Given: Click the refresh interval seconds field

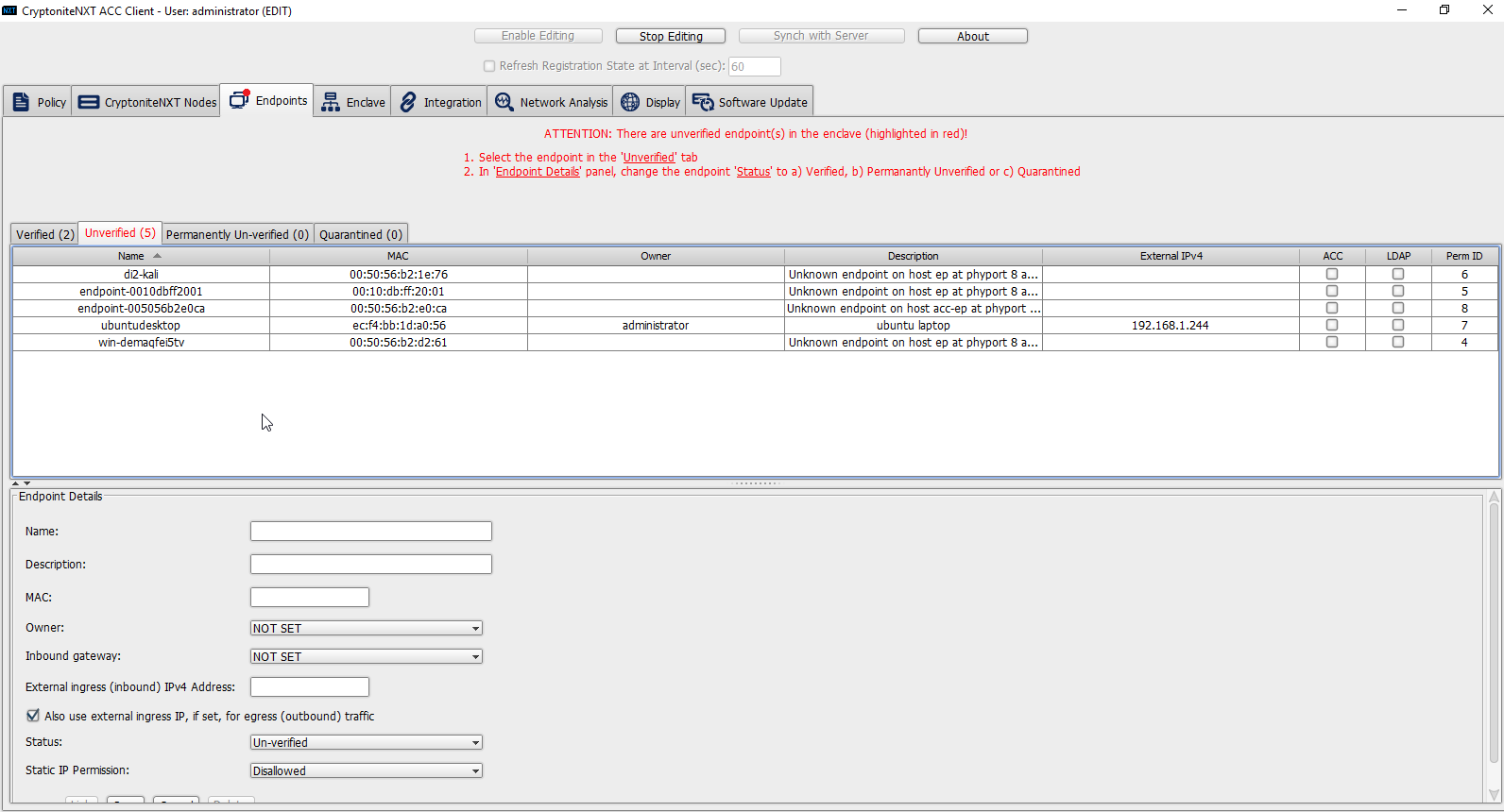Looking at the screenshot, I should [x=754, y=66].
